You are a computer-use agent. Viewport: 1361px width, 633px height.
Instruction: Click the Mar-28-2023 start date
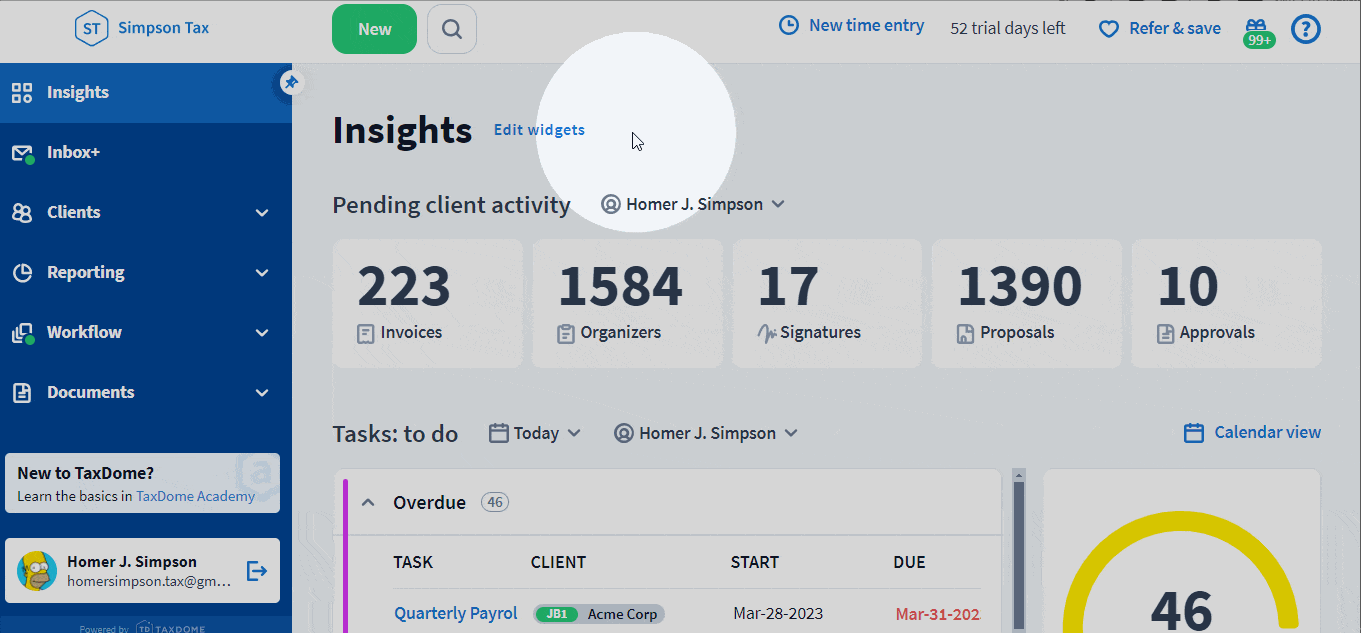coord(778,613)
